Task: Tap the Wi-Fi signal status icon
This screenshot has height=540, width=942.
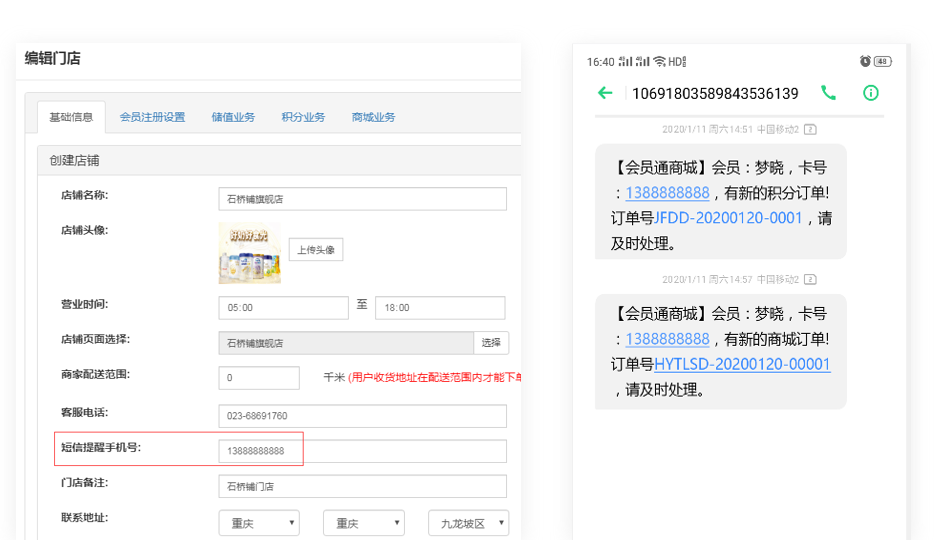Action: (659, 62)
